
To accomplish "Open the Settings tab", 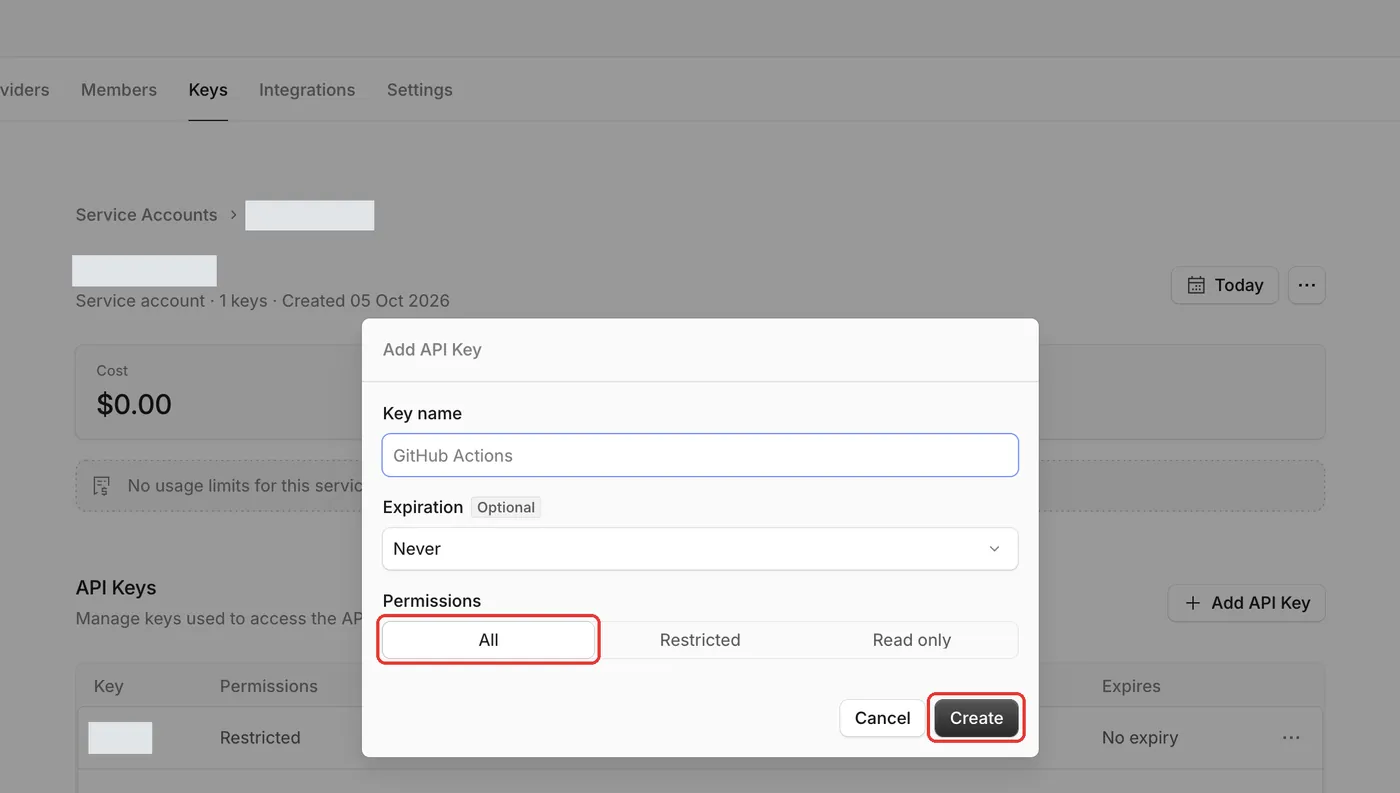I will 420,90.
